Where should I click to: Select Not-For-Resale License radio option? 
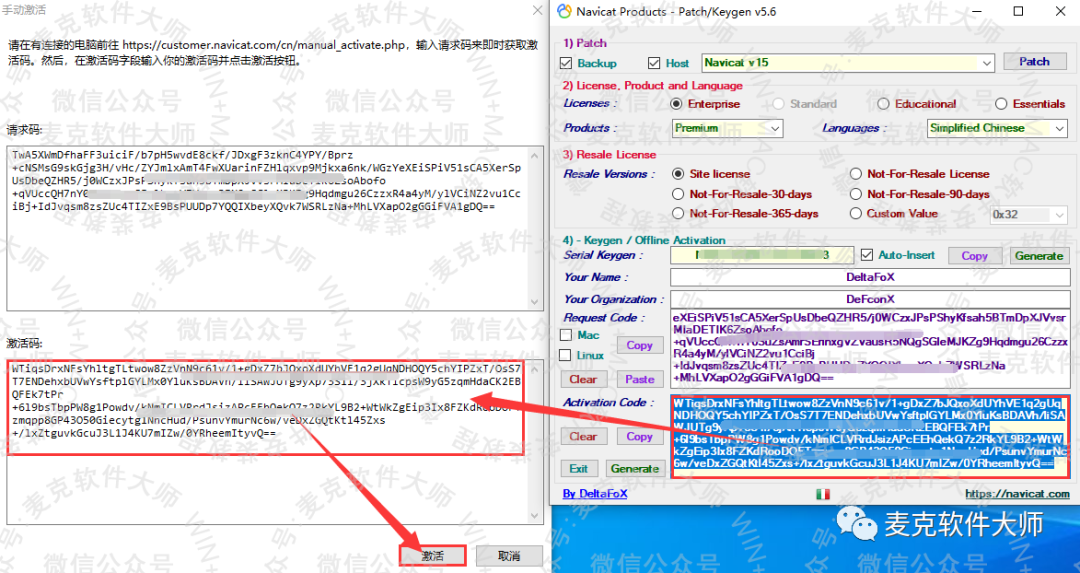[855, 174]
